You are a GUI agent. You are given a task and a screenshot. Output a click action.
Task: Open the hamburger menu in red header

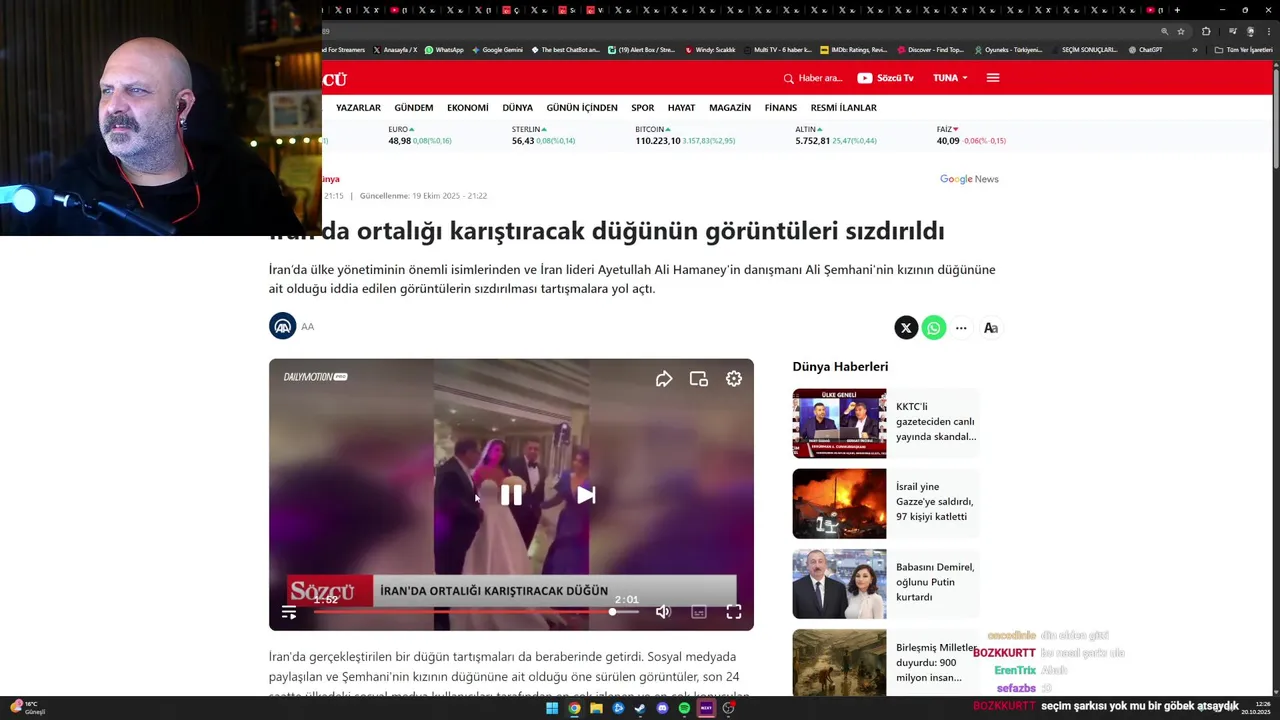point(993,78)
